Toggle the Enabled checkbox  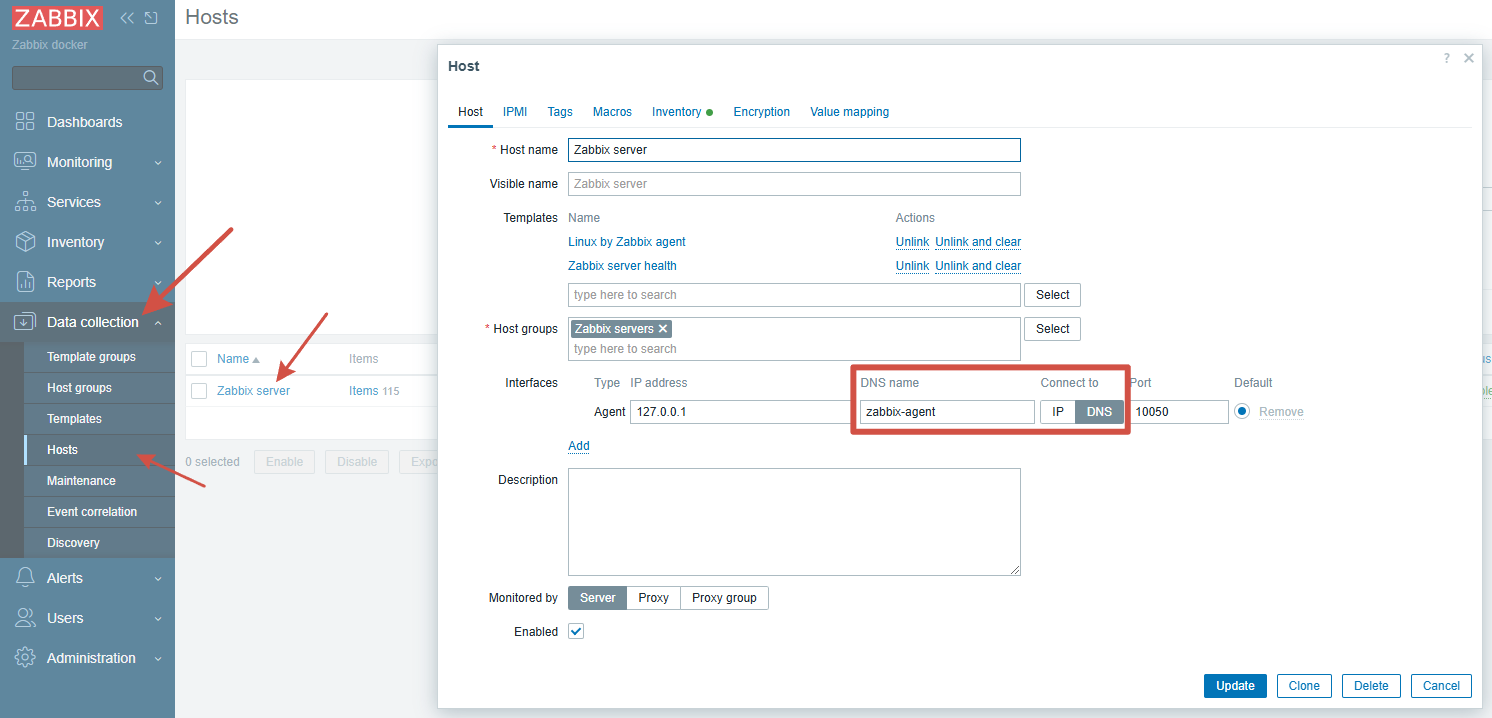coord(576,632)
